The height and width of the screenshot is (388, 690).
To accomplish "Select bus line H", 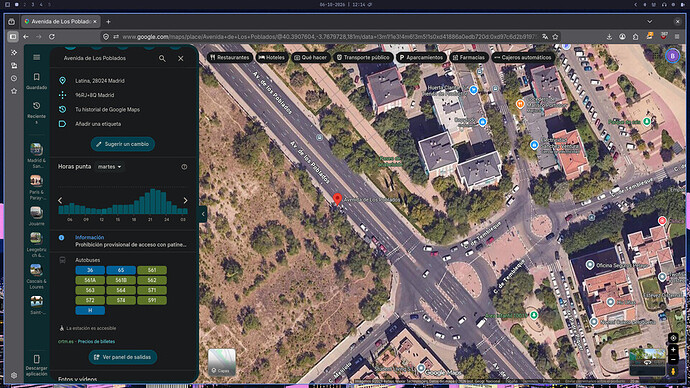I will click(x=90, y=311).
